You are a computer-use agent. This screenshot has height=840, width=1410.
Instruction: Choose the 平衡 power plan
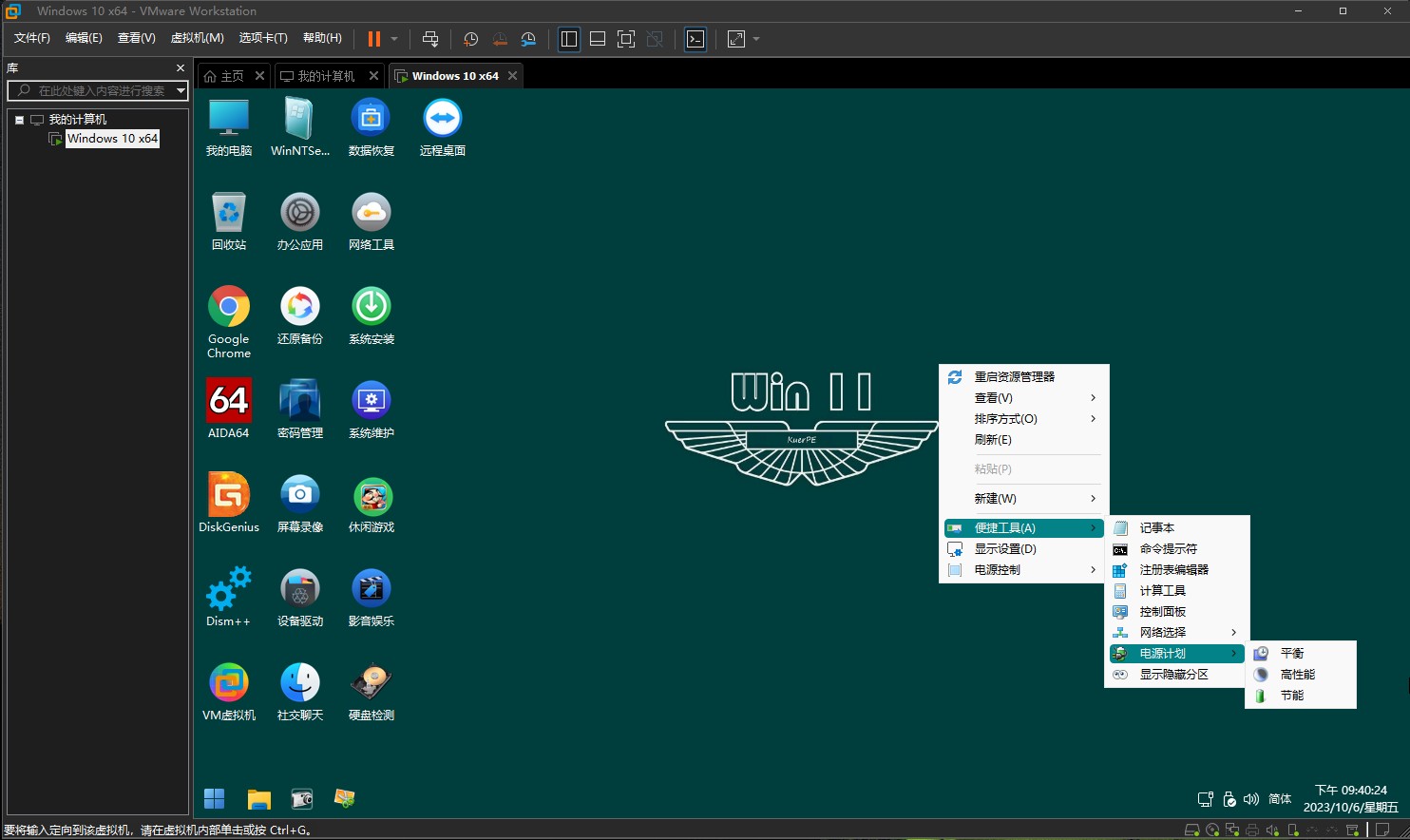[1300, 654]
